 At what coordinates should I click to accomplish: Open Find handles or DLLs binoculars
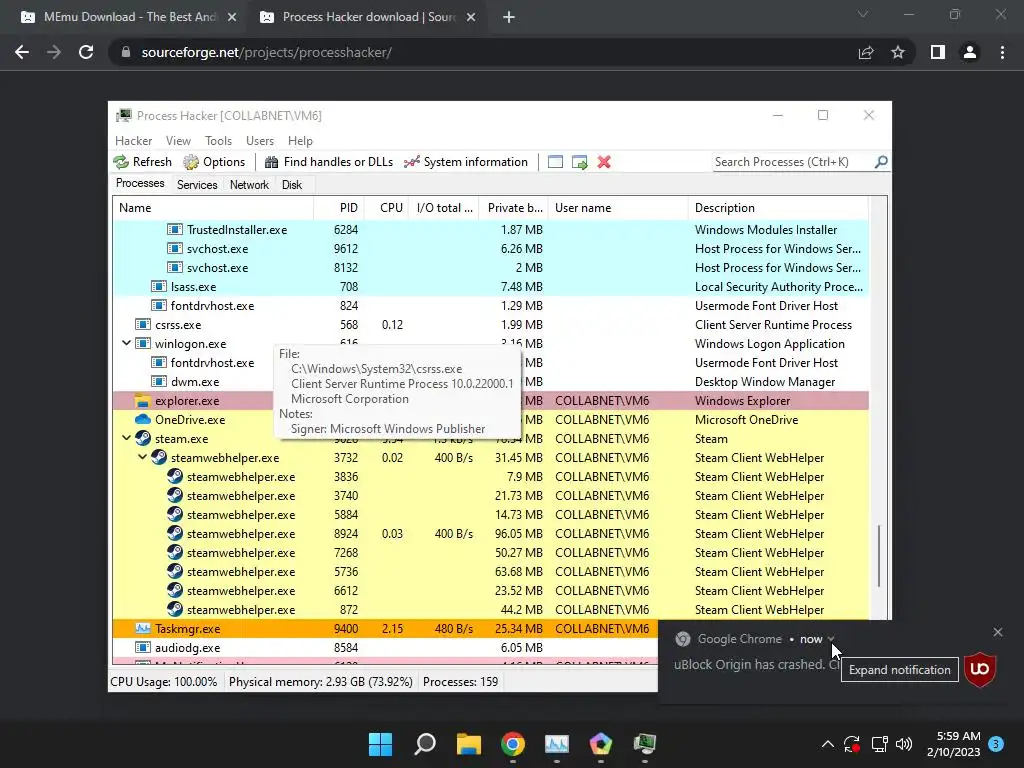pyautogui.click(x=272, y=162)
